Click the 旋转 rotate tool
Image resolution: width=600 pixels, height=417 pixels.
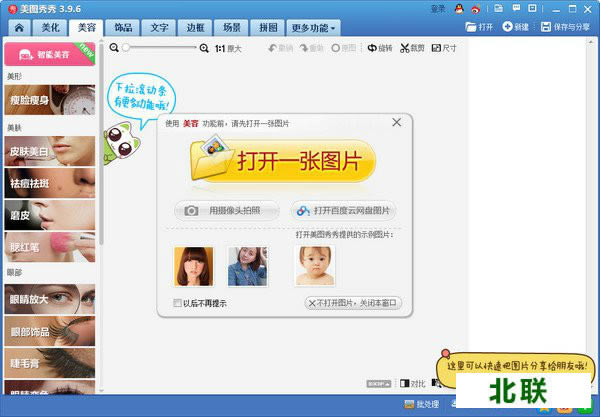click(379, 48)
